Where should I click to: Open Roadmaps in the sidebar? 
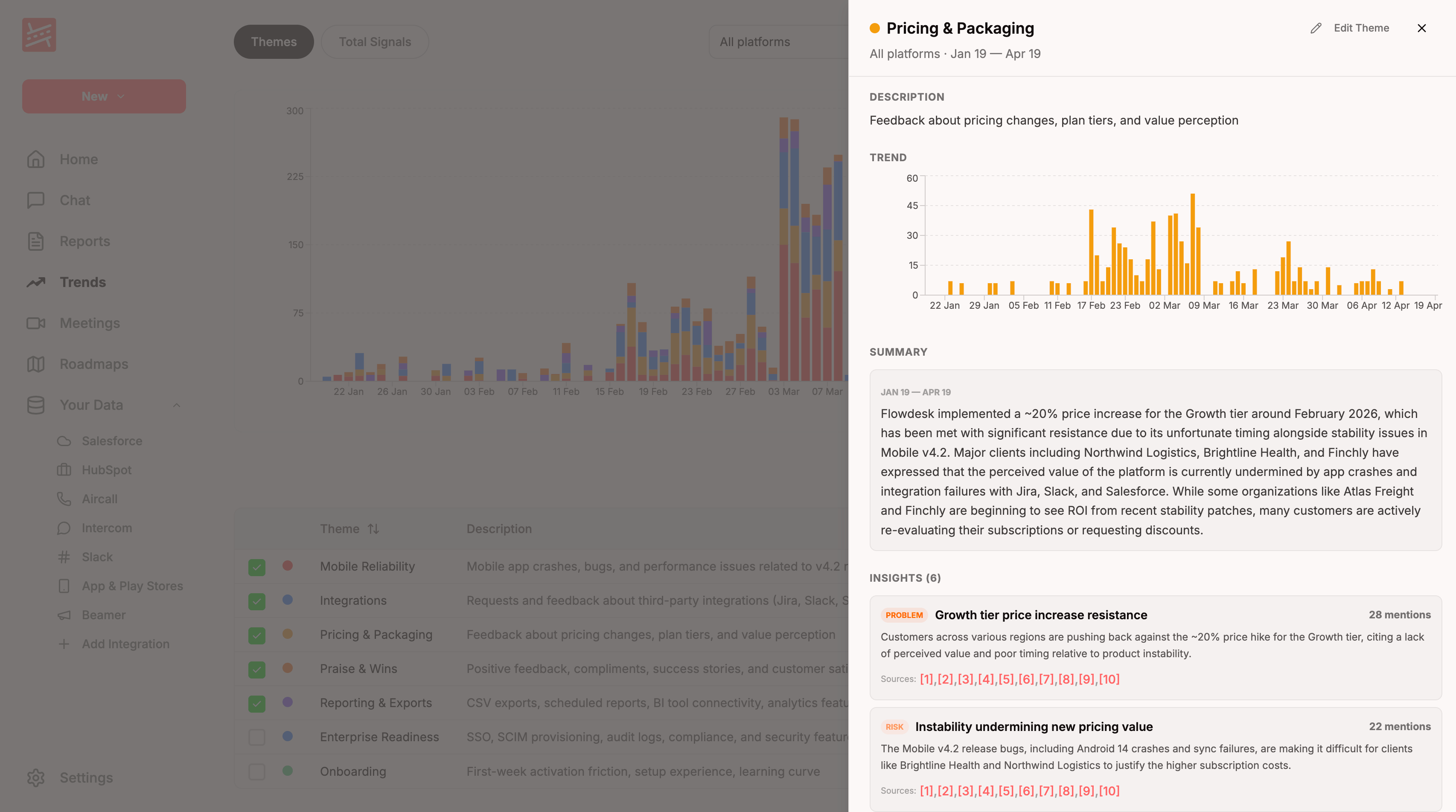click(94, 364)
